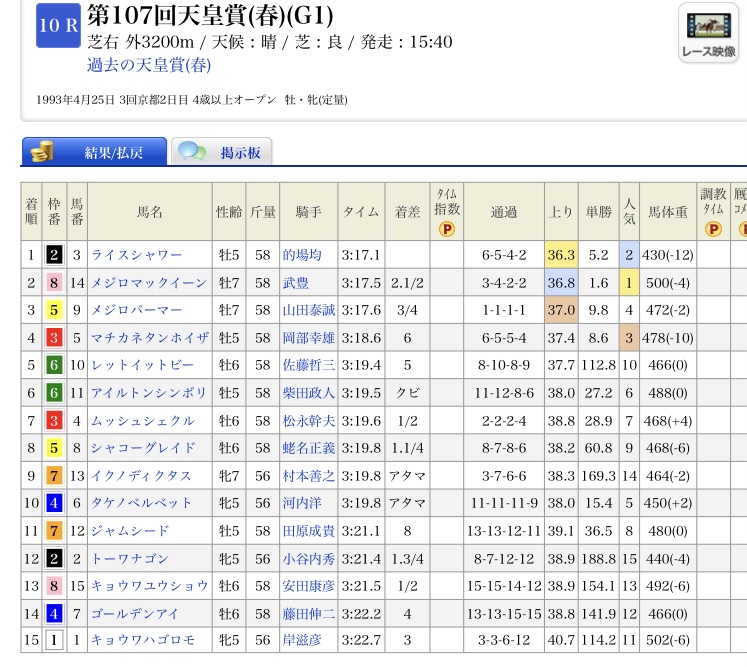Open the 過去の天皇賞(春) link
This screenshot has height=667, width=747.
(x=149, y=66)
